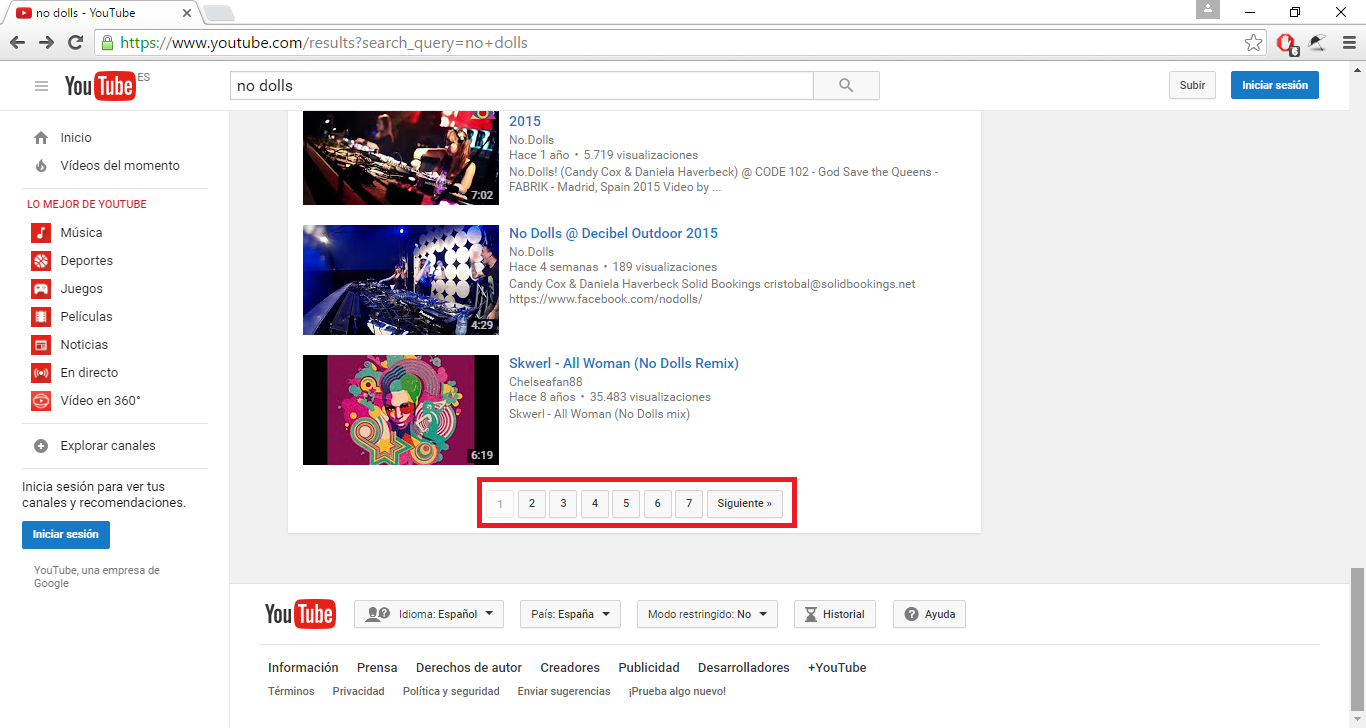Open the Privacidad footer link
Image resolution: width=1366 pixels, height=728 pixels.
click(359, 692)
